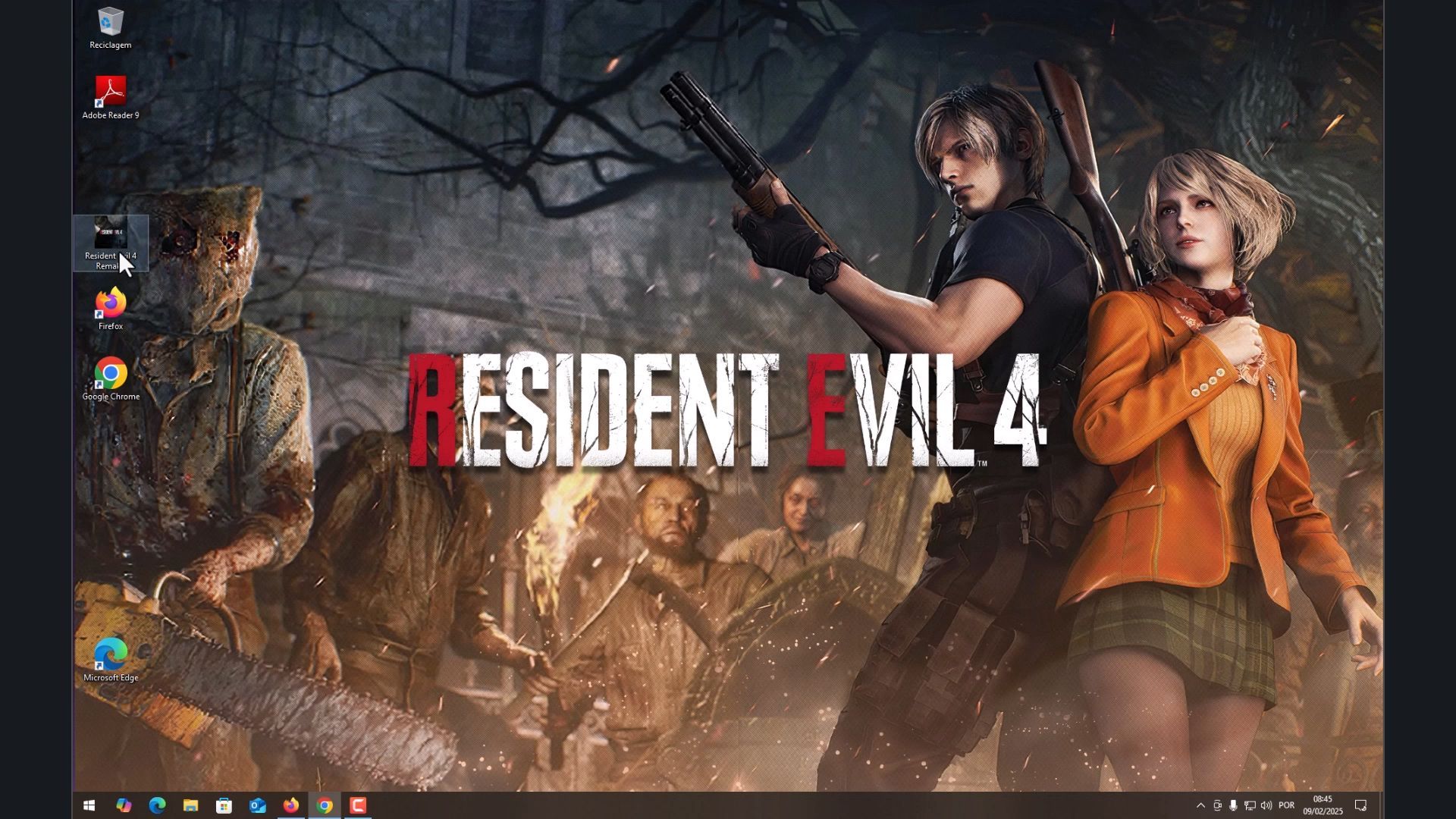1456x819 pixels.
Task: Switch to the red Camtasia taskbar app
Action: (x=358, y=805)
